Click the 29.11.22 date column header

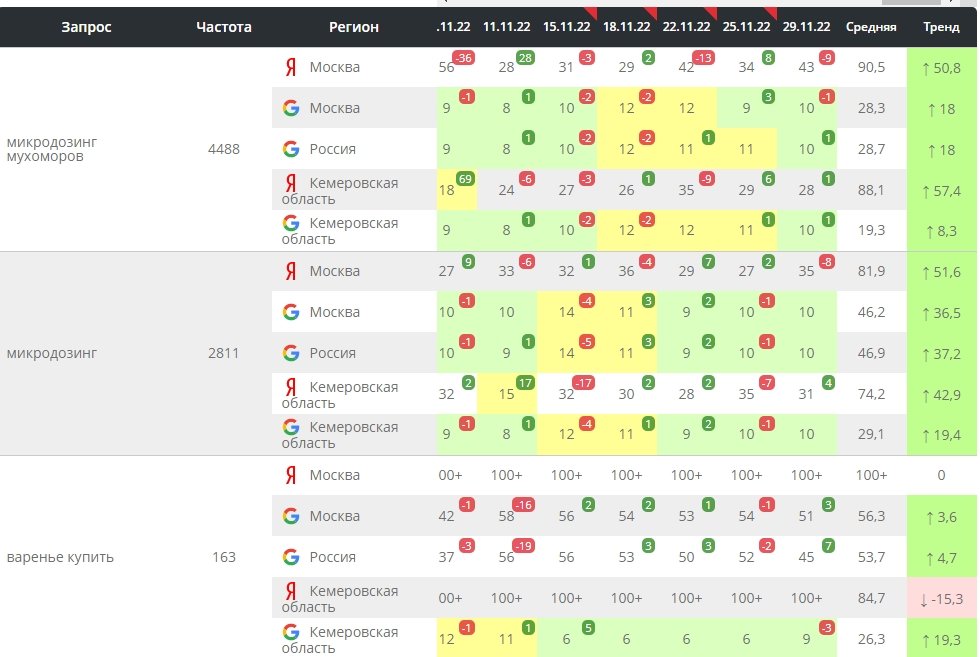click(x=806, y=27)
